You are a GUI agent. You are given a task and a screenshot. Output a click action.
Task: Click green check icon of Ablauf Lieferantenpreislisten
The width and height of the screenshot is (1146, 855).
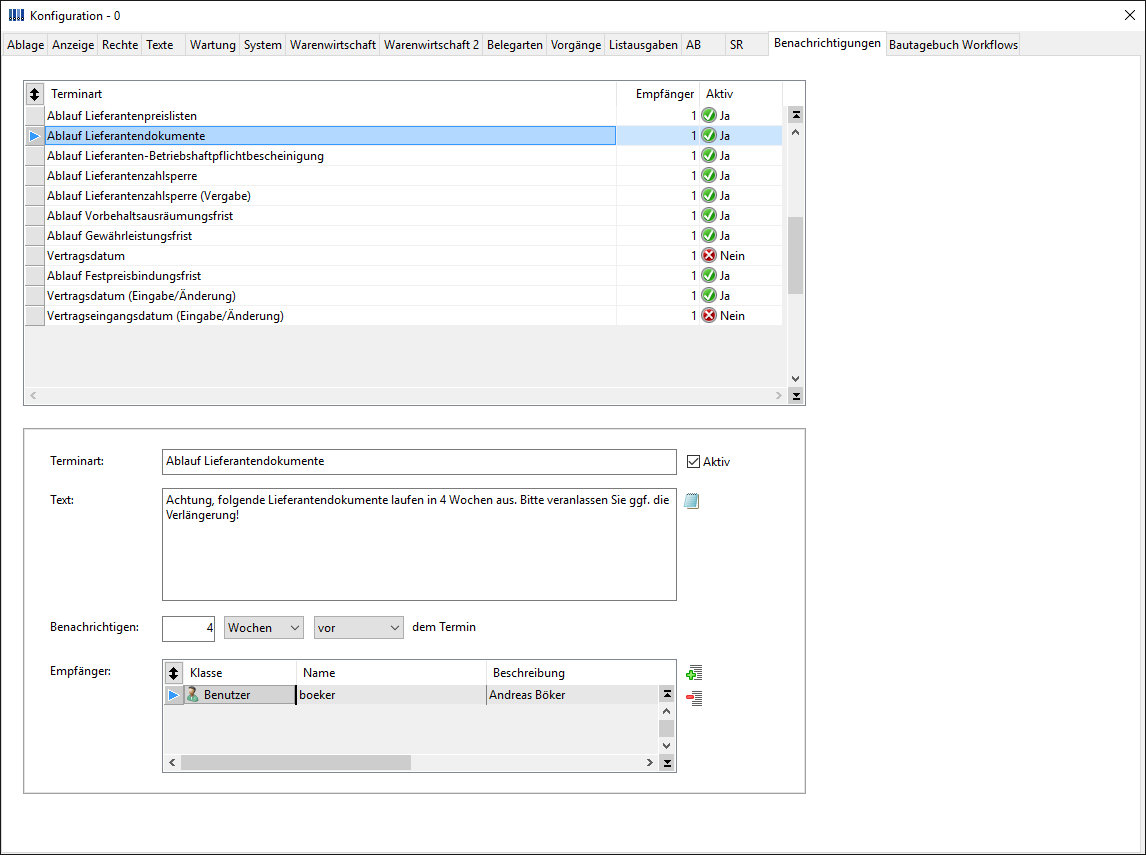(708, 115)
